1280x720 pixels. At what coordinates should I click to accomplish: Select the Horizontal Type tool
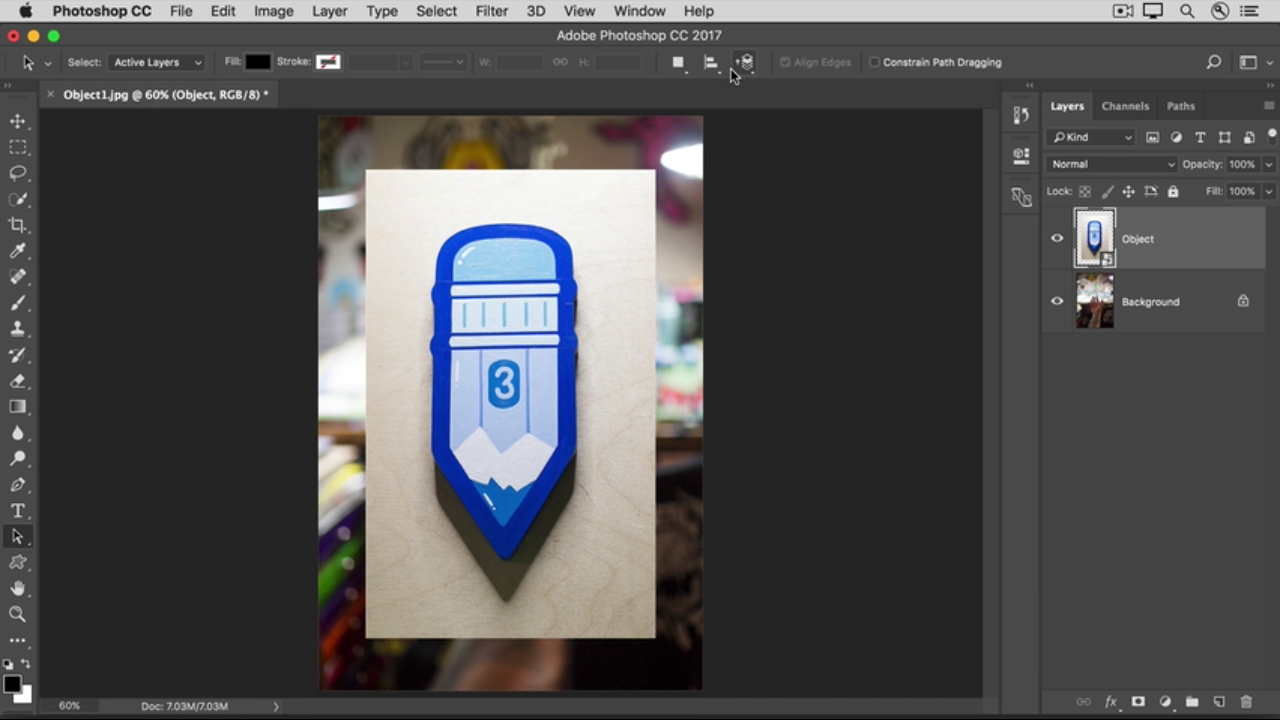(x=18, y=511)
